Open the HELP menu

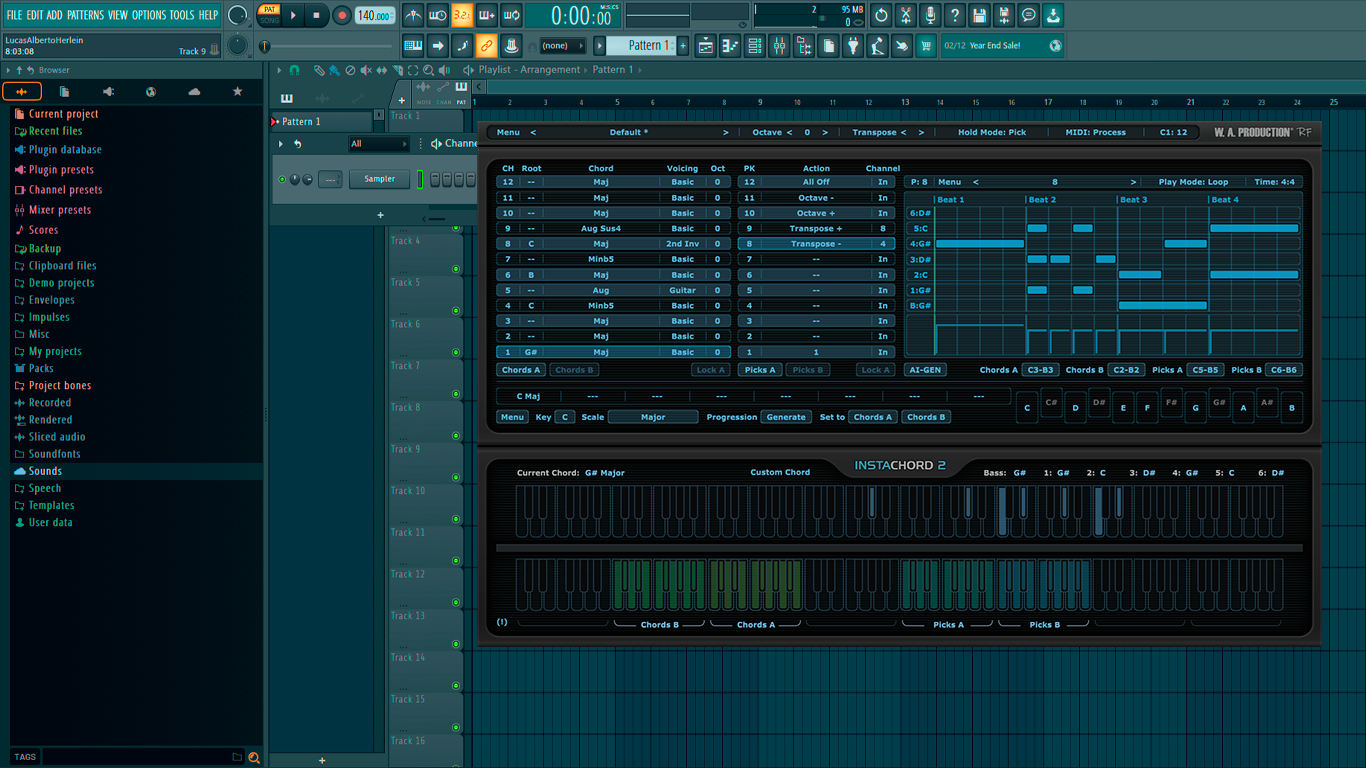click(208, 15)
